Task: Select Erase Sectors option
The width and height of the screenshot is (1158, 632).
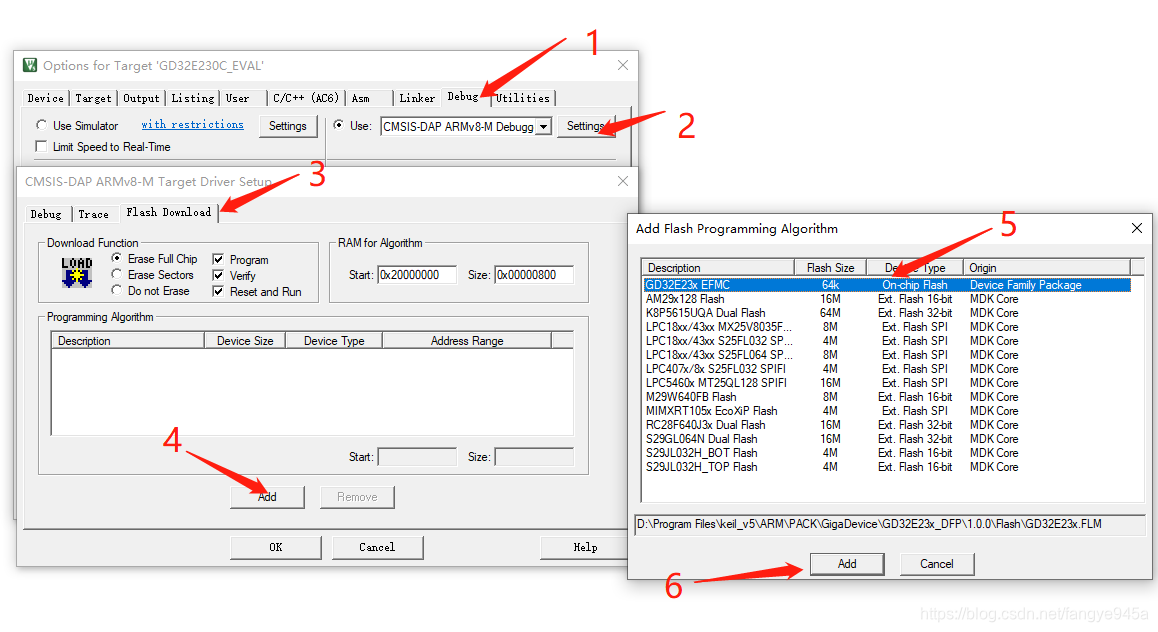Action: point(117,274)
